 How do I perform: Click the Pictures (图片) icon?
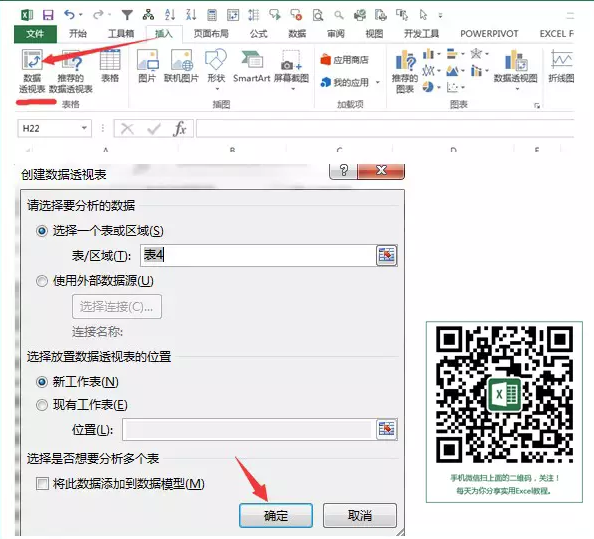coord(147,66)
